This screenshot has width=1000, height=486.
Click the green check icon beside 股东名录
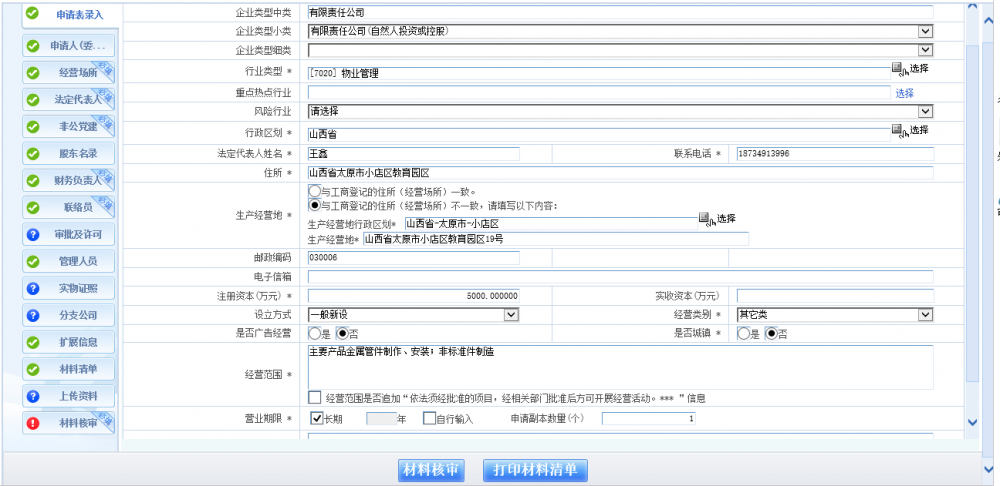point(33,154)
